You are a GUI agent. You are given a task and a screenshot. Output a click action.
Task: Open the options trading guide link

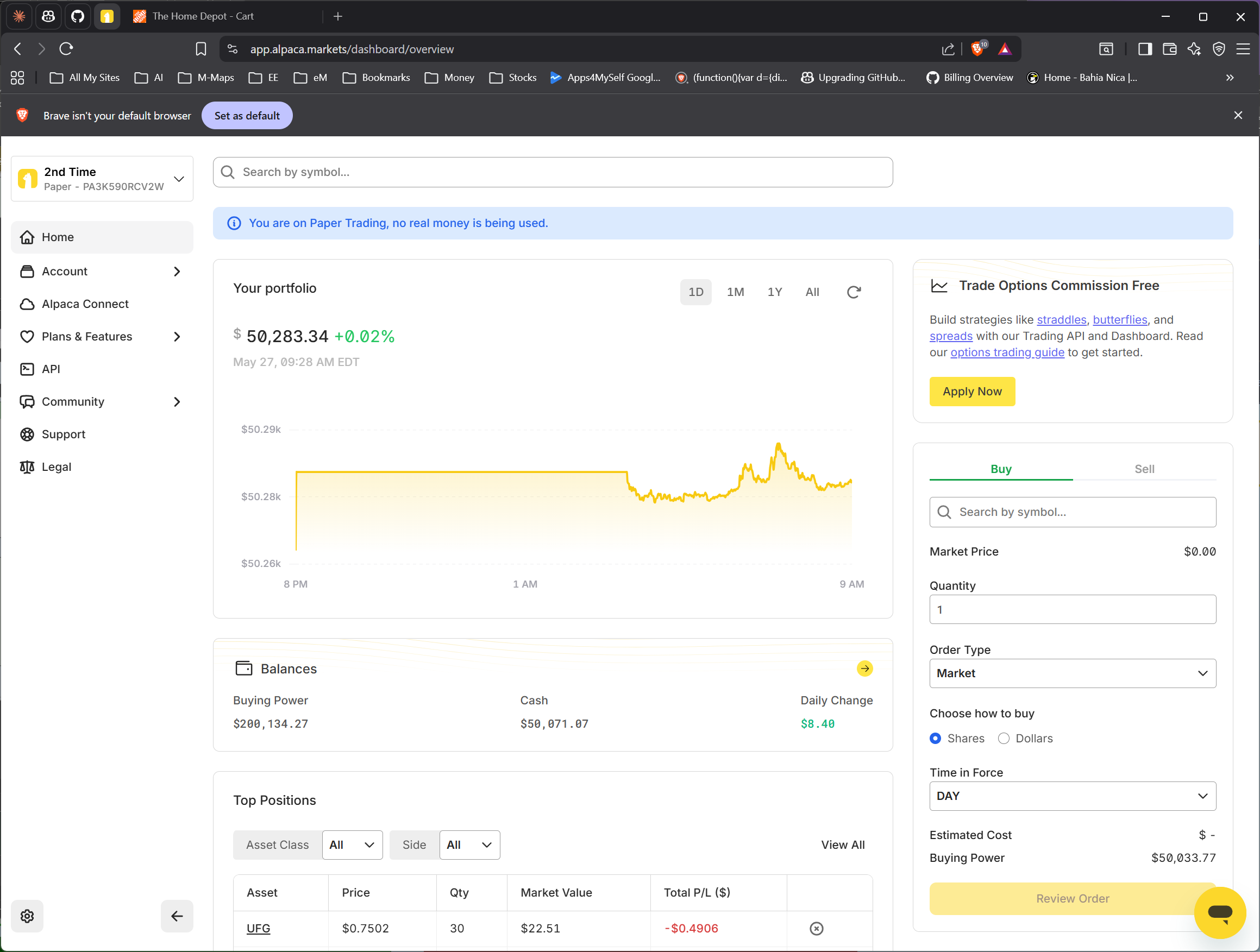coord(1007,352)
